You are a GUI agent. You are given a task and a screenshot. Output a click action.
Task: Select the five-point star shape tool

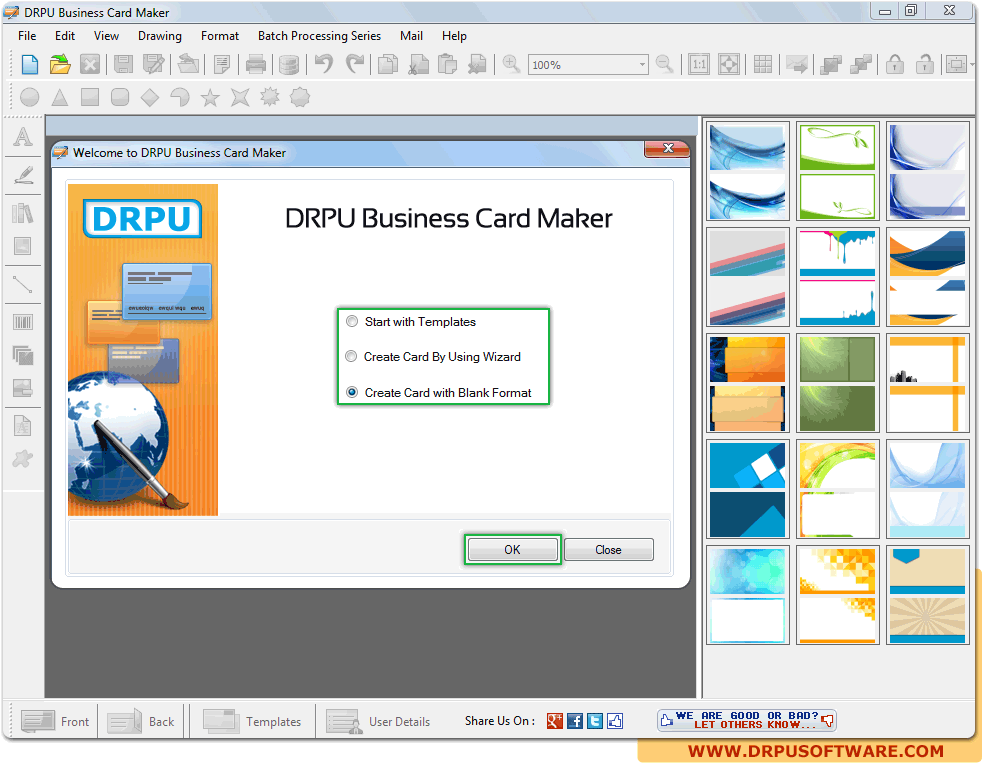point(210,97)
